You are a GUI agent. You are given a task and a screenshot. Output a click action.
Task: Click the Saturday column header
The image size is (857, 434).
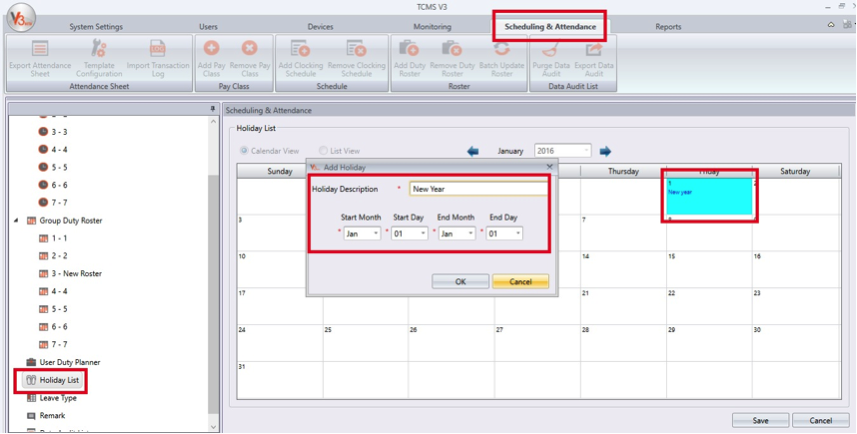pyautogui.click(x=795, y=171)
